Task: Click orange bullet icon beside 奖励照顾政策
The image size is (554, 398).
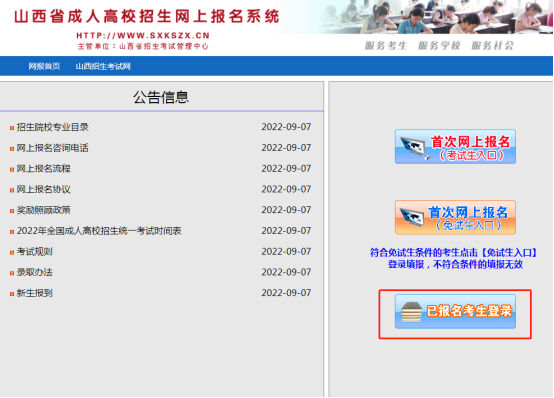Action: point(12,211)
